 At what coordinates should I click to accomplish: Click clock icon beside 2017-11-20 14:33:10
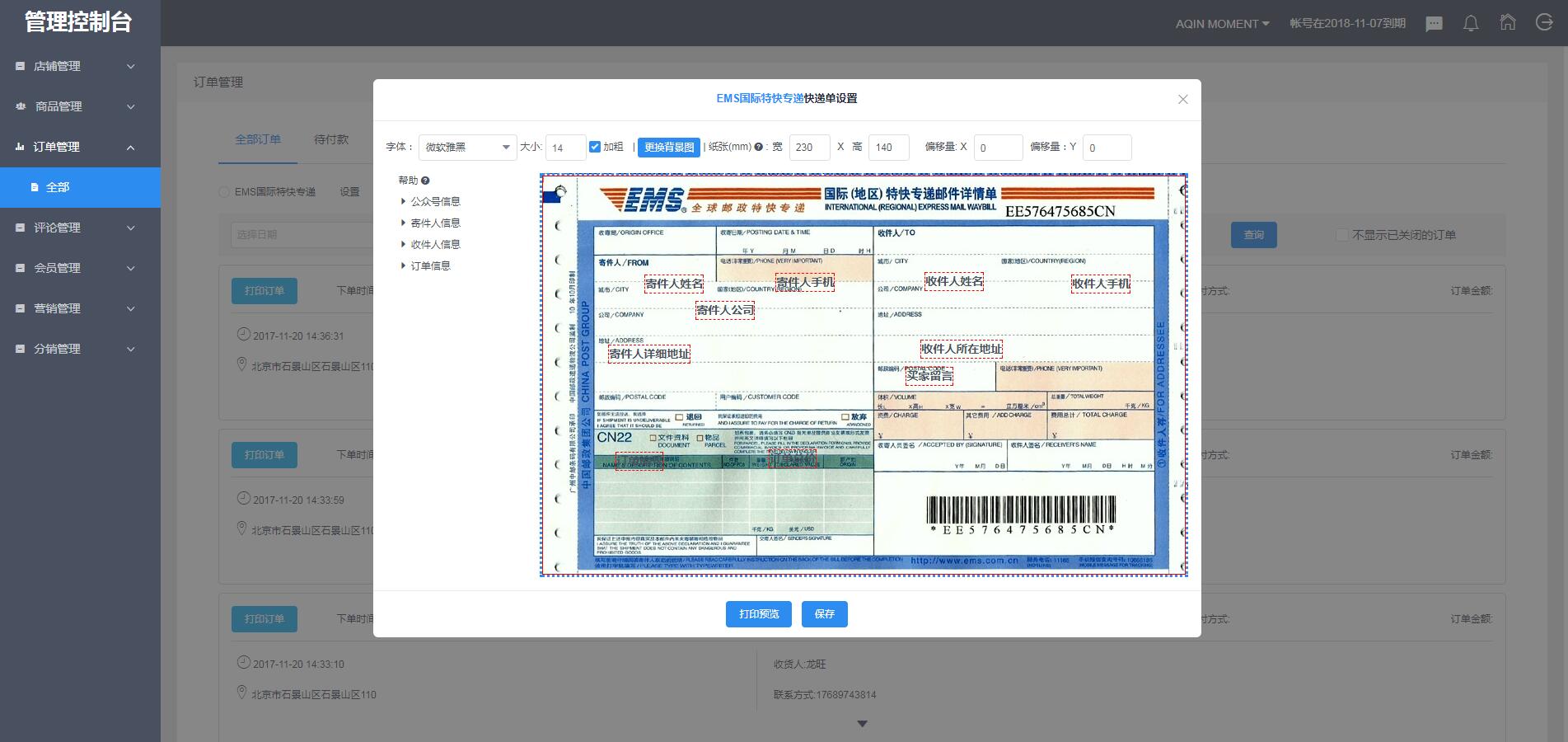coord(243,662)
